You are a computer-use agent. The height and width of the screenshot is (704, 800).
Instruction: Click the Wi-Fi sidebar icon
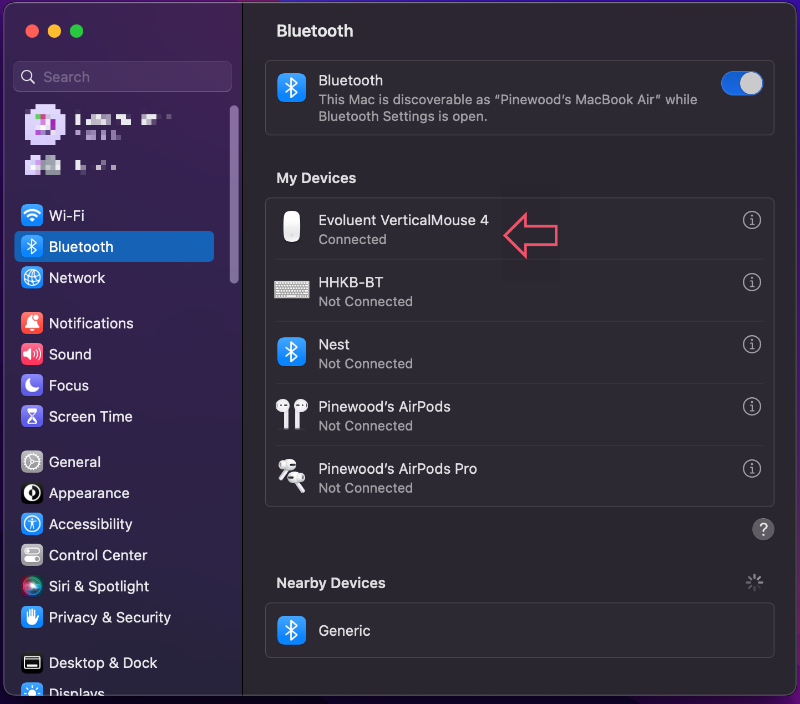tap(32, 216)
